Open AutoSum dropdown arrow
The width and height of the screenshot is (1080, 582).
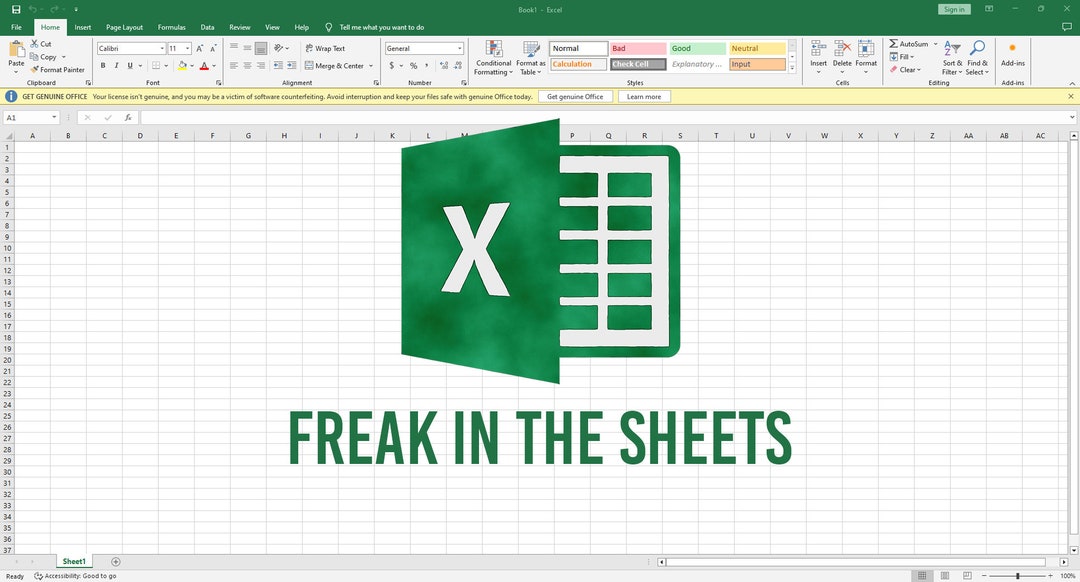click(935, 43)
